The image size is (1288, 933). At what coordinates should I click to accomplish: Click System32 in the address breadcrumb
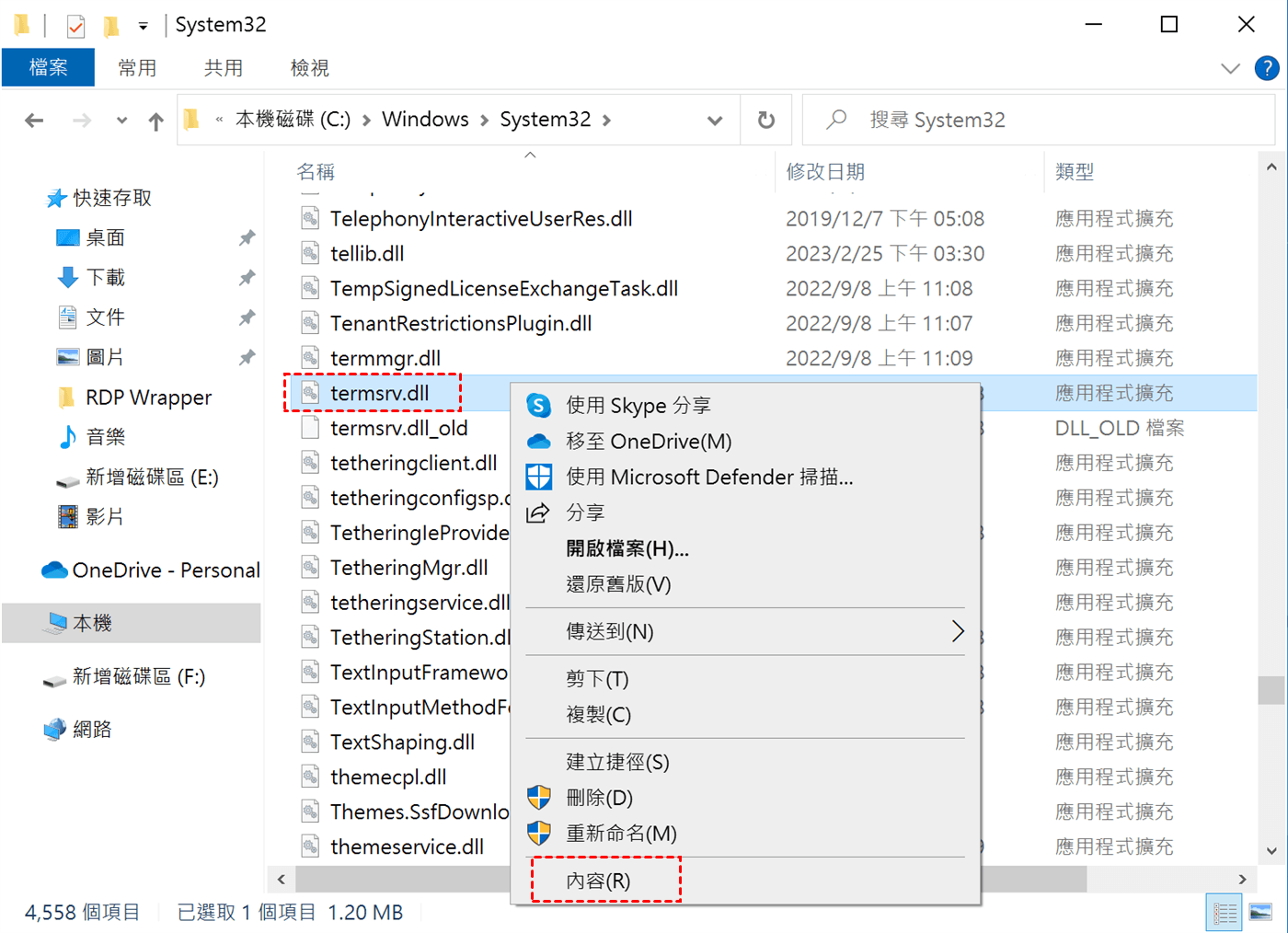pos(546,120)
